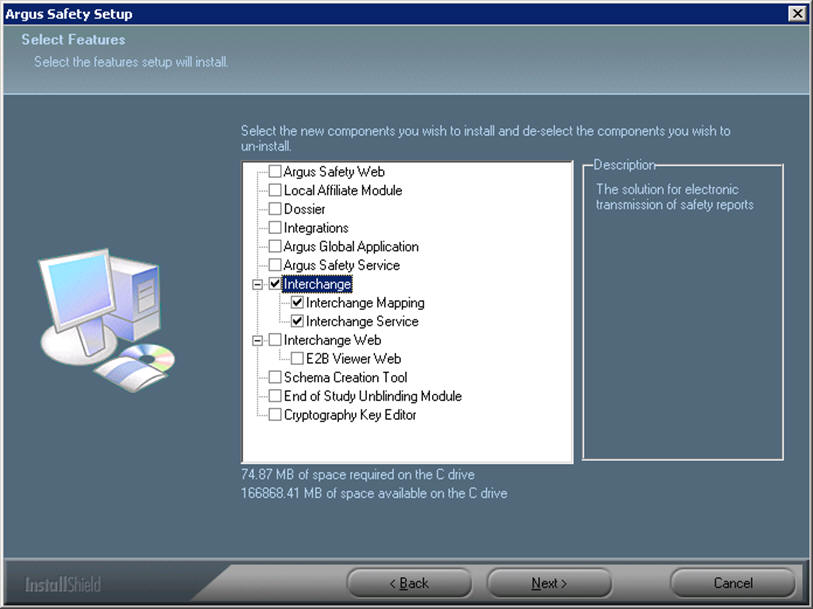This screenshot has width=813, height=609.
Task: Select End of Study Unblinding Module label
Action: coord(373,396)
